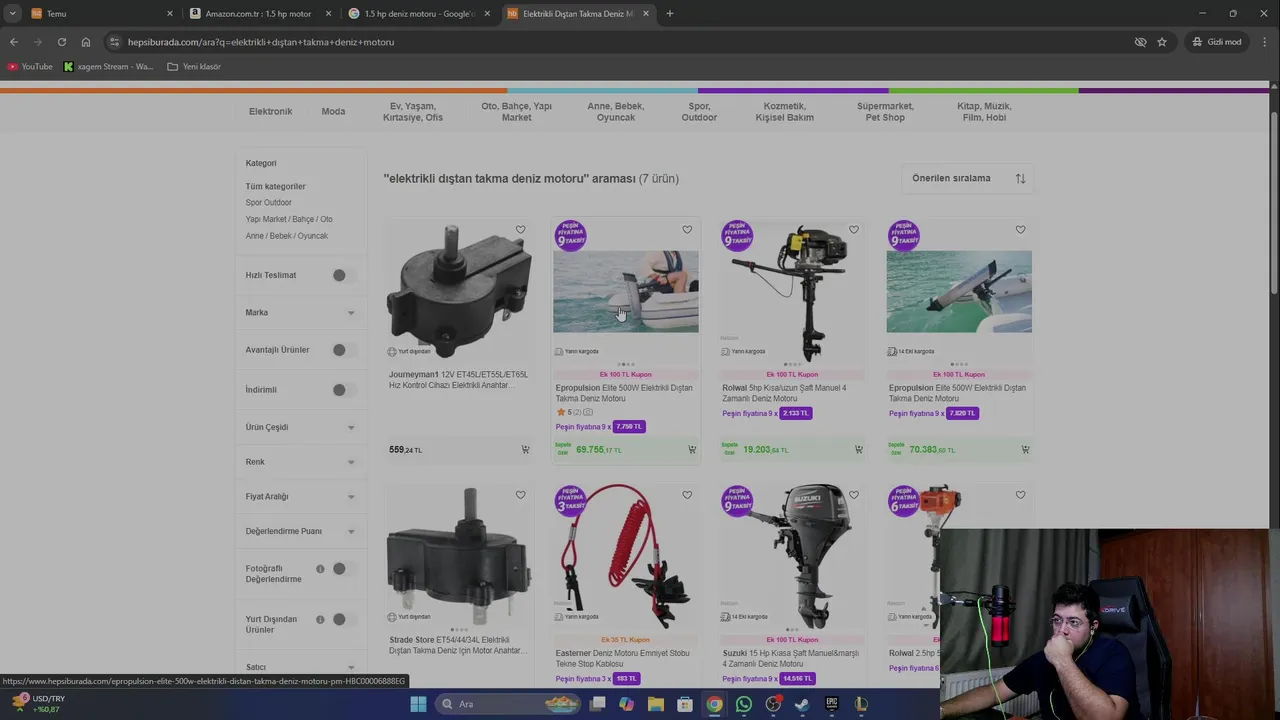Open File Explorer from taskbar
1280x720 pixels.
tap(656, 704)
